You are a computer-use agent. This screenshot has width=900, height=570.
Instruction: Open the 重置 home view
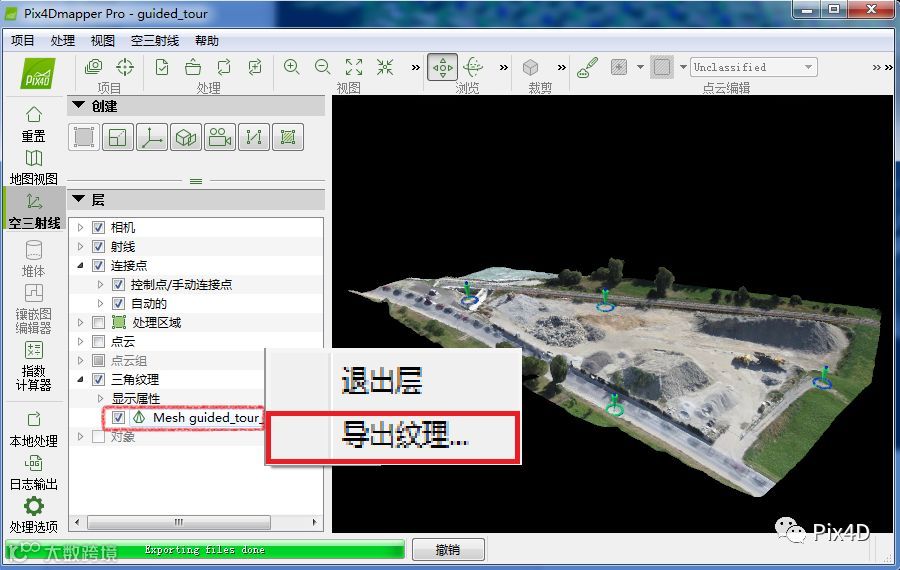33,124
